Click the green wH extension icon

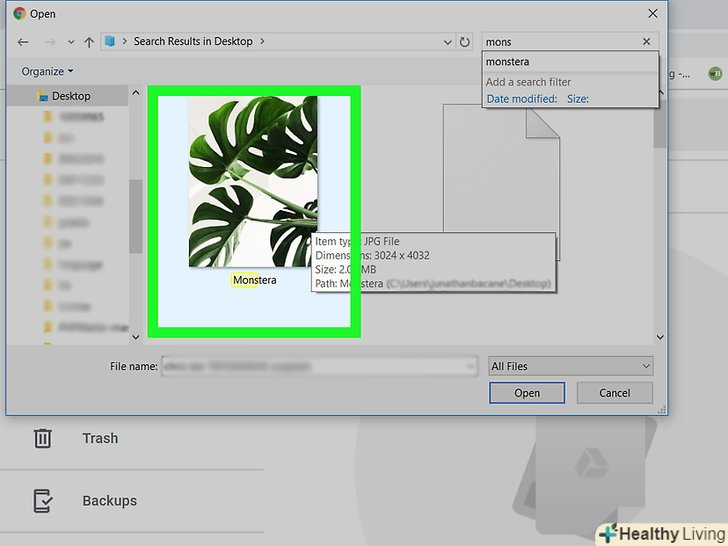pyautogui.click(x=715, y=73)
